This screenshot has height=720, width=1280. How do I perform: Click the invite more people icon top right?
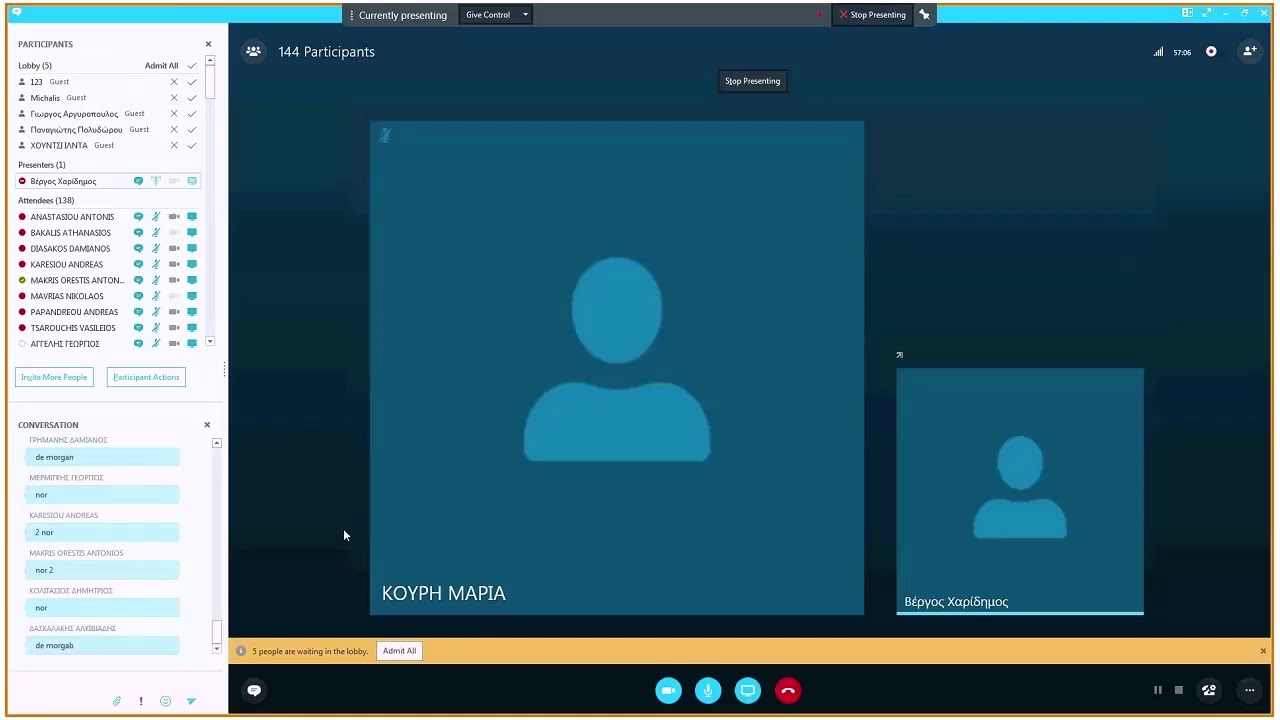pos(1249,51)
